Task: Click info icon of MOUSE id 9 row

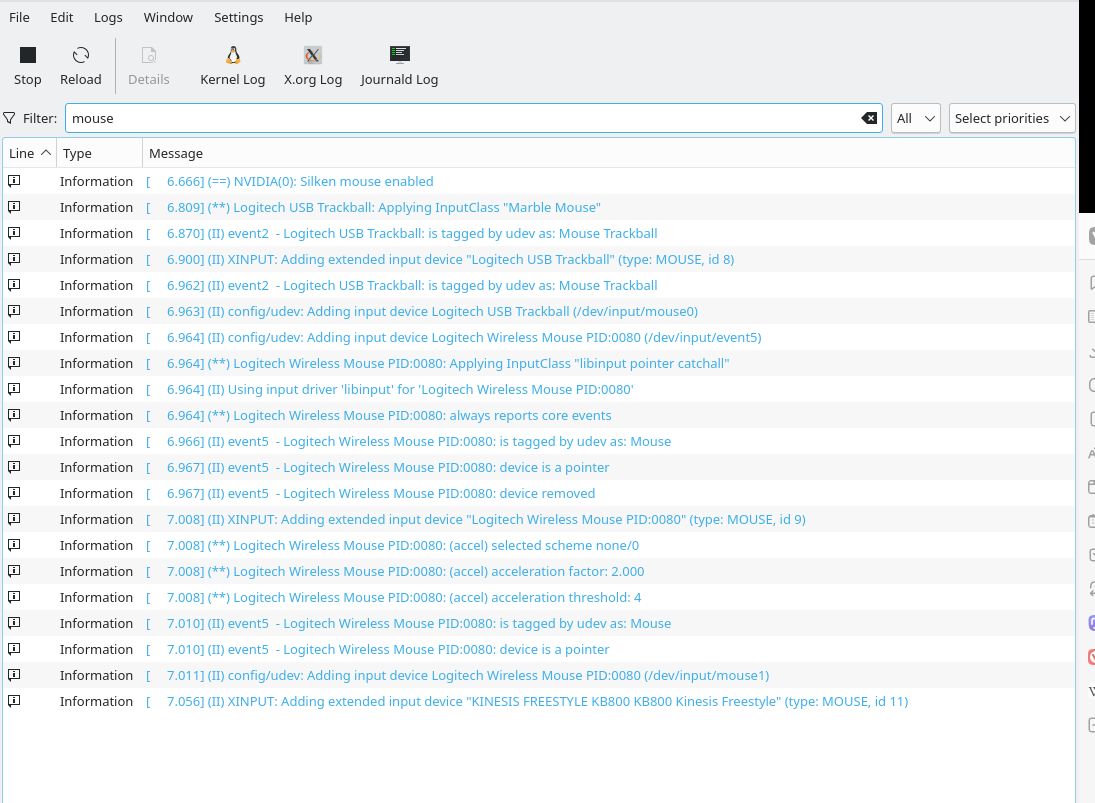Action: [x=14, y=519]
